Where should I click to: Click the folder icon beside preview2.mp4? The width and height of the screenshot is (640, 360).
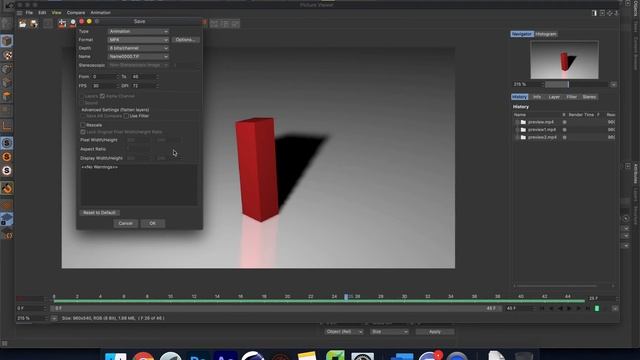tap(523, 138)
